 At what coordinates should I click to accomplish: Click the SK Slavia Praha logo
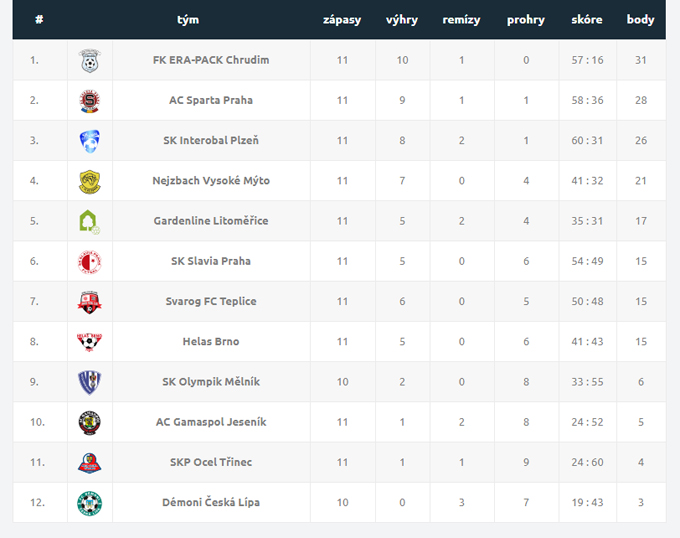coord(90,261)
